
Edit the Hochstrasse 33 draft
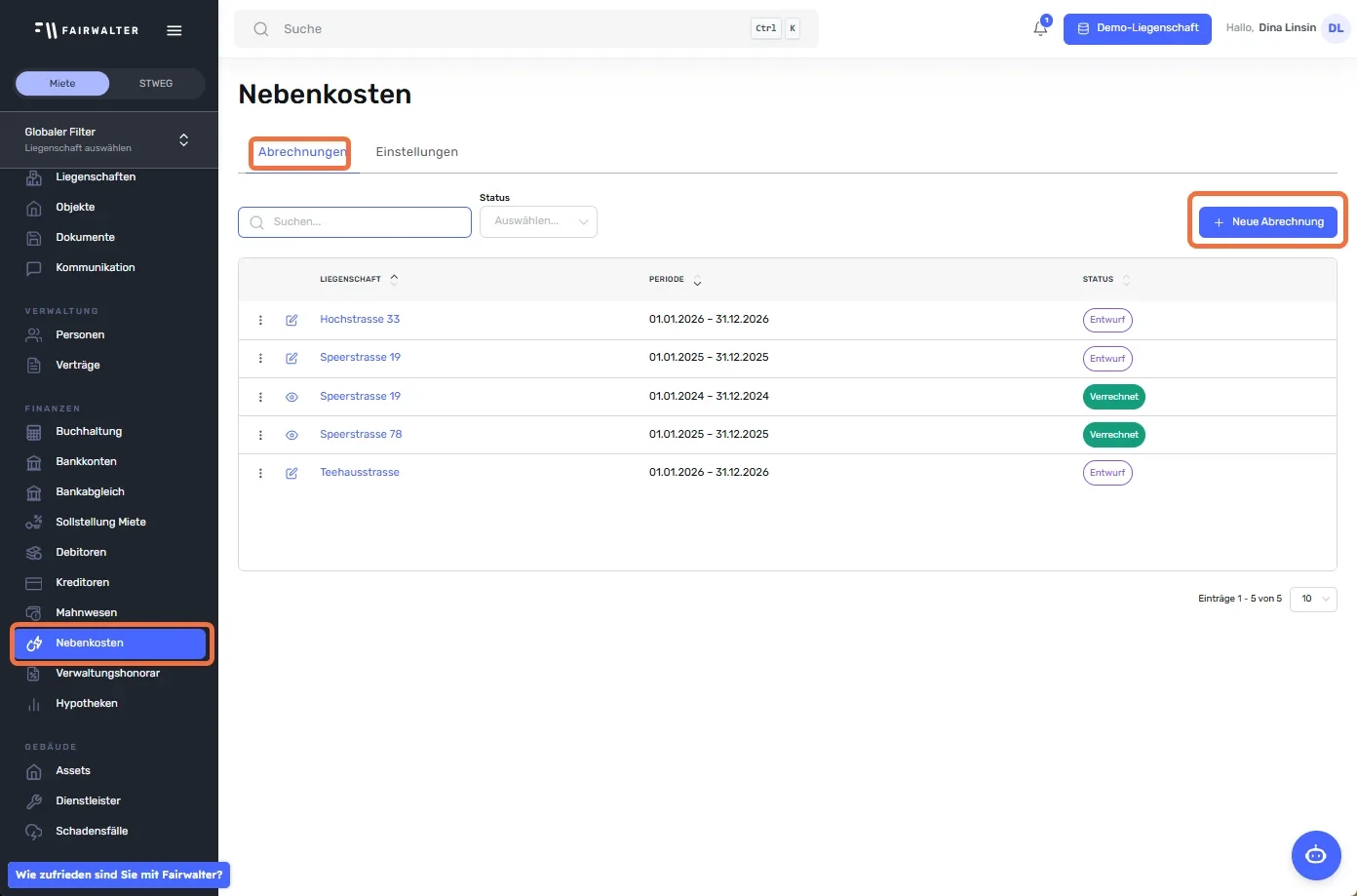point(291,320)
